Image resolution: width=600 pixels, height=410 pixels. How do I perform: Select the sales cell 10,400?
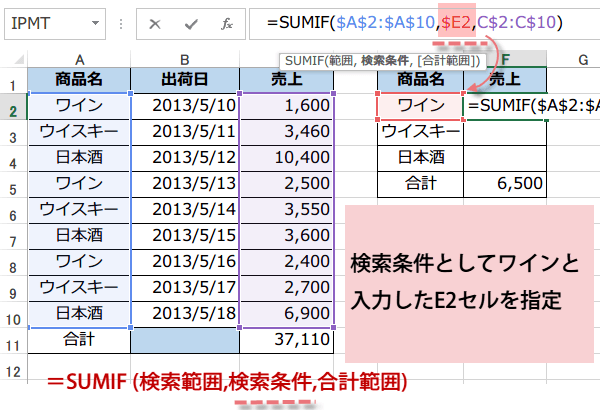tap(287, 158)
